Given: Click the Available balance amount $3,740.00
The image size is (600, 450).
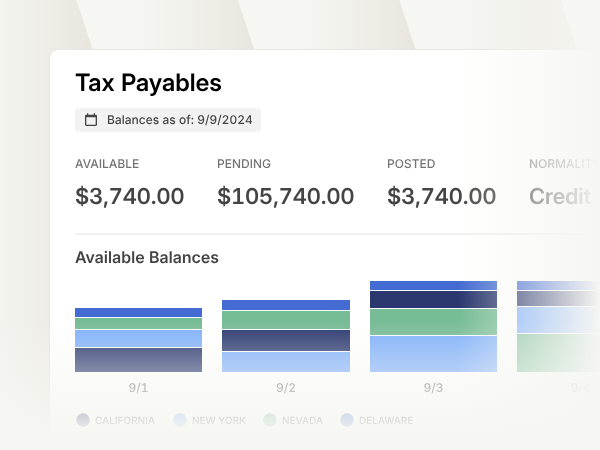Looking at the screenshot, I should click(130, 196).
